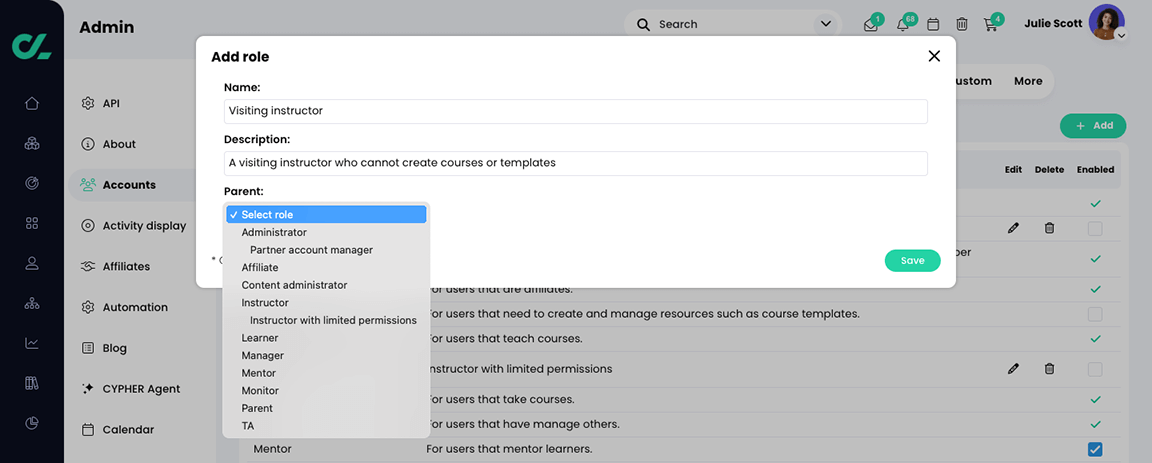Click into the Name input field
1152x463 pixels.
click(x=575, y=111)
